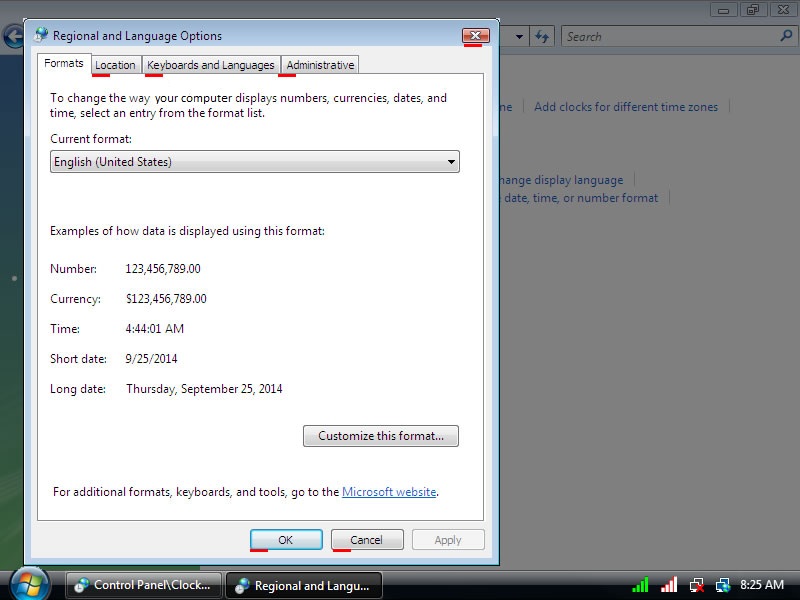Click the red signal bars tray icon
The height and width of the screenshot is (600, 800).
pos(669,585)
